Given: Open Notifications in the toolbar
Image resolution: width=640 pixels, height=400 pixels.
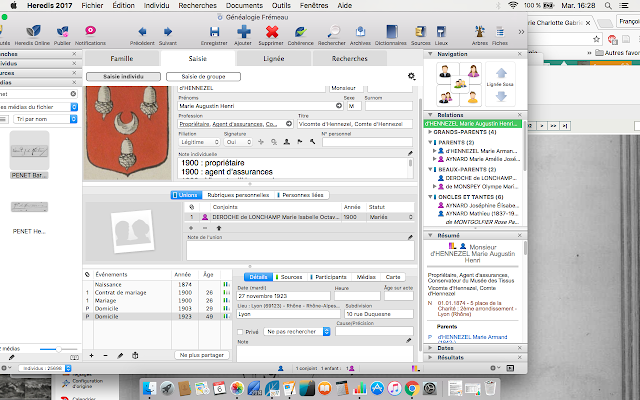Looking at the screenshot, I should coord(90,34).
